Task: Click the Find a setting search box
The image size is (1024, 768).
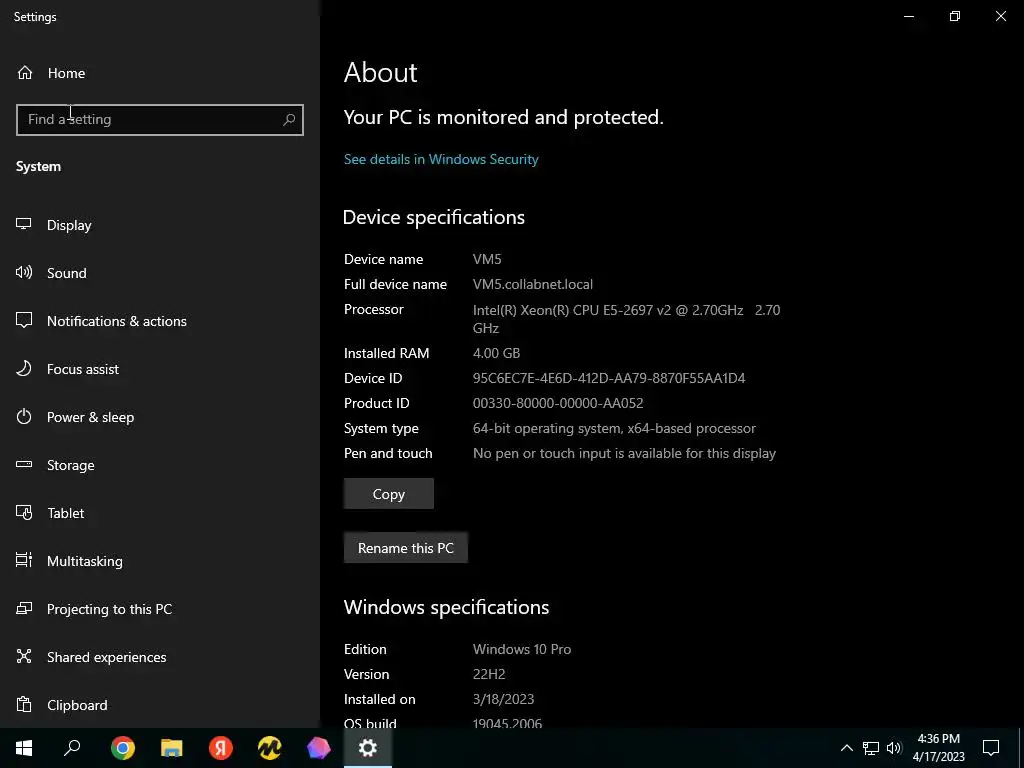Action: coord(159,120)
